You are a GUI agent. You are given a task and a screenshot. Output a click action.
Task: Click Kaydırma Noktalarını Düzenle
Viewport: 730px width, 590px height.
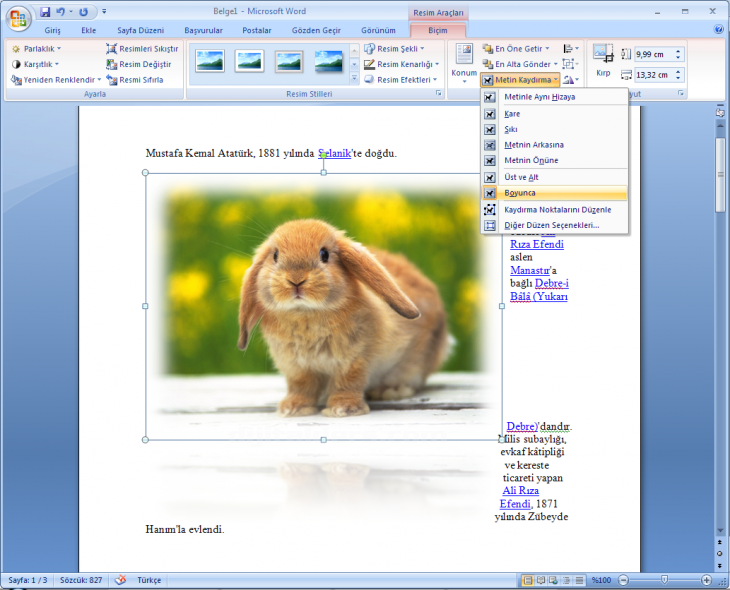(554, 210)
